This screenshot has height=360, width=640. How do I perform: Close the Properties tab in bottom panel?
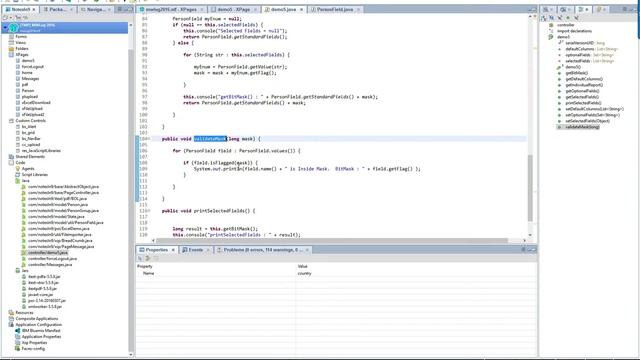[x=173, y=250]
